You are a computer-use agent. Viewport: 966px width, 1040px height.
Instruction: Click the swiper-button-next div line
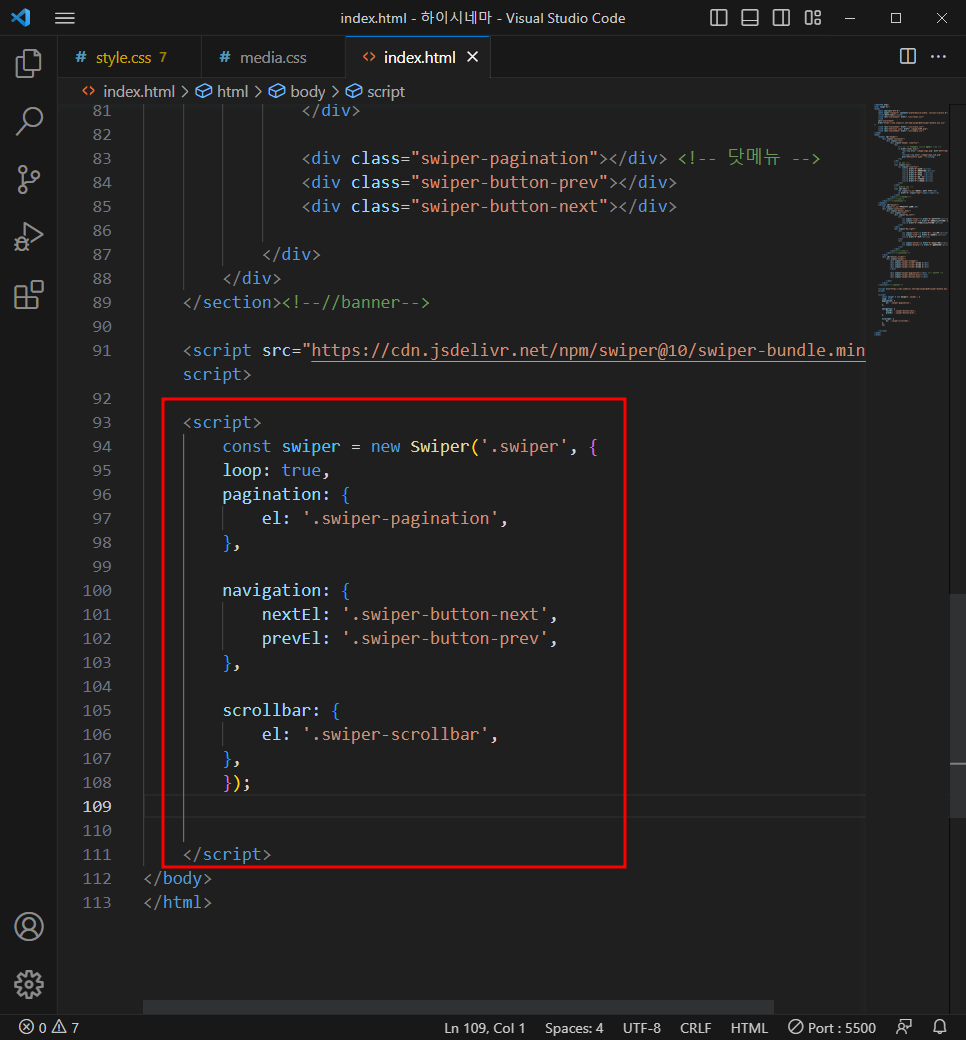click(x=490, y=206)
